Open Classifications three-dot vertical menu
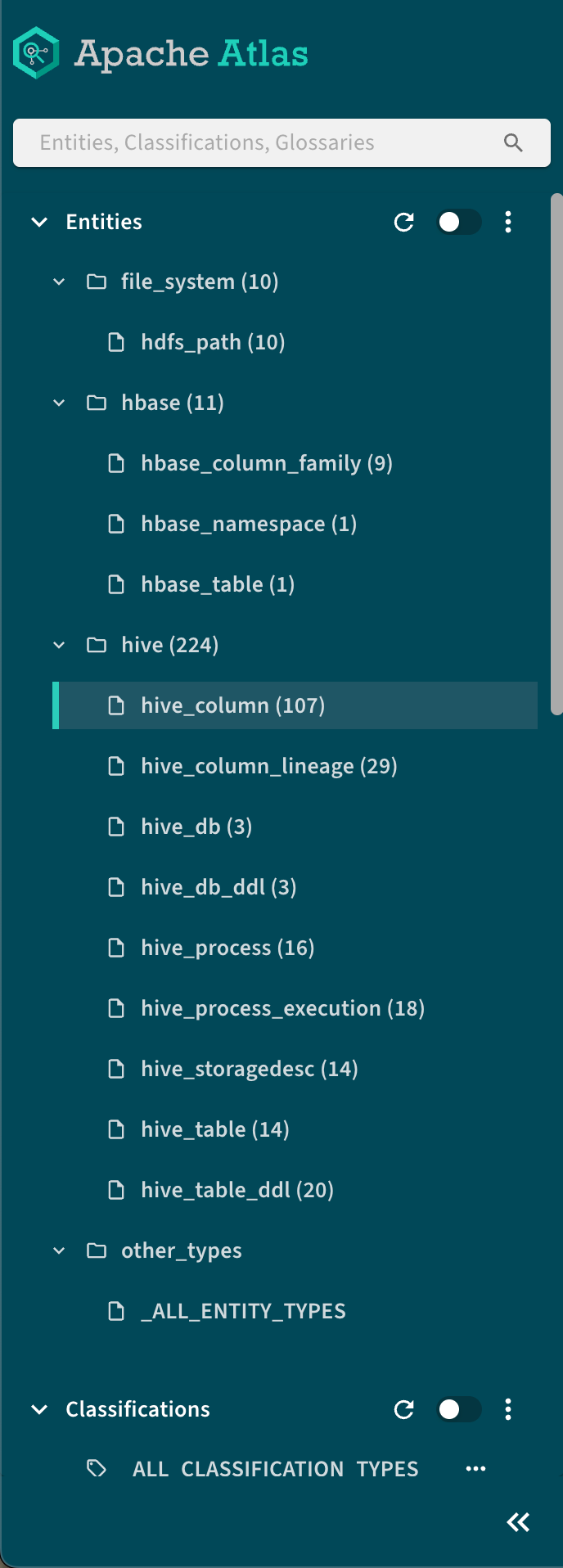The width and height of the screenshot is (563, 1568). pos(508,1409)
